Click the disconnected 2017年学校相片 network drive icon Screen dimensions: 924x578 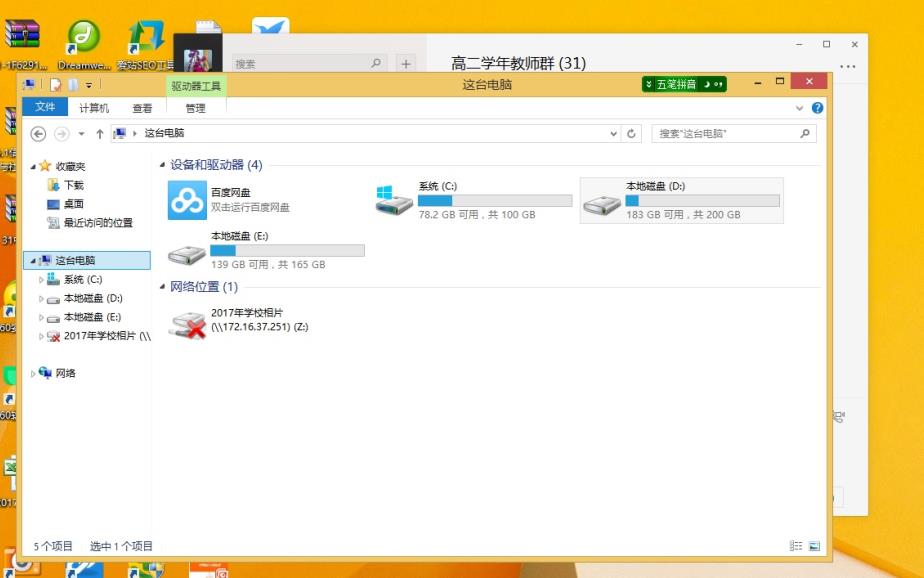coord(187,323)
